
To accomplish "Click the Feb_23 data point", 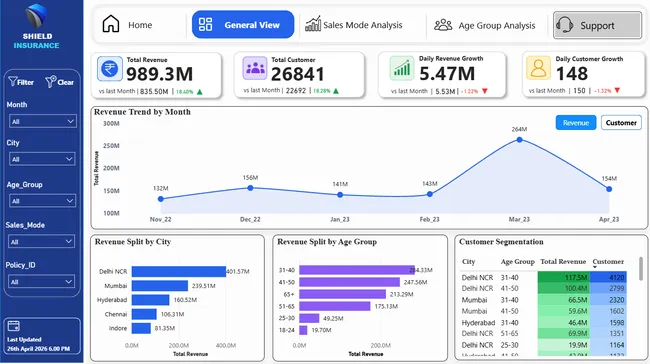I will click(x=430, y=194).
